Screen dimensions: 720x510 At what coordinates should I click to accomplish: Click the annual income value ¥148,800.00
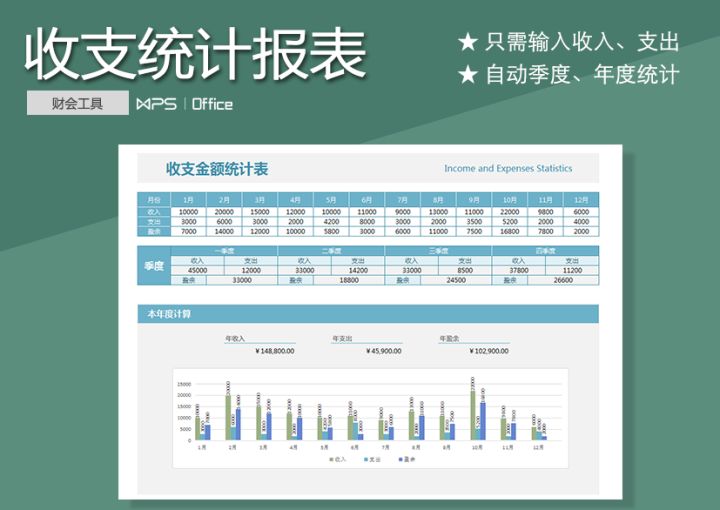click(x=274, y=351)
